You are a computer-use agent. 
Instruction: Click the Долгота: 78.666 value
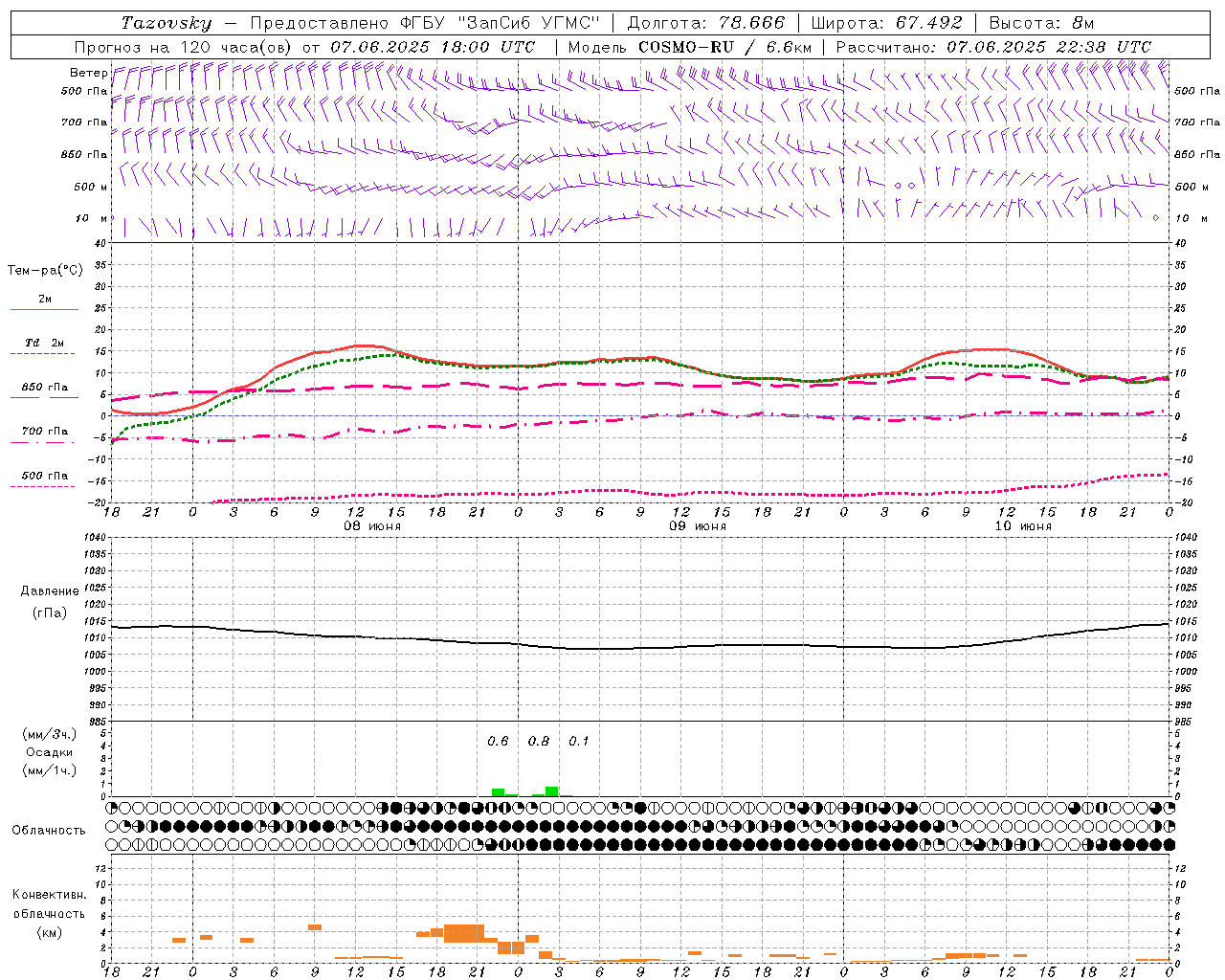click(705, 23)
